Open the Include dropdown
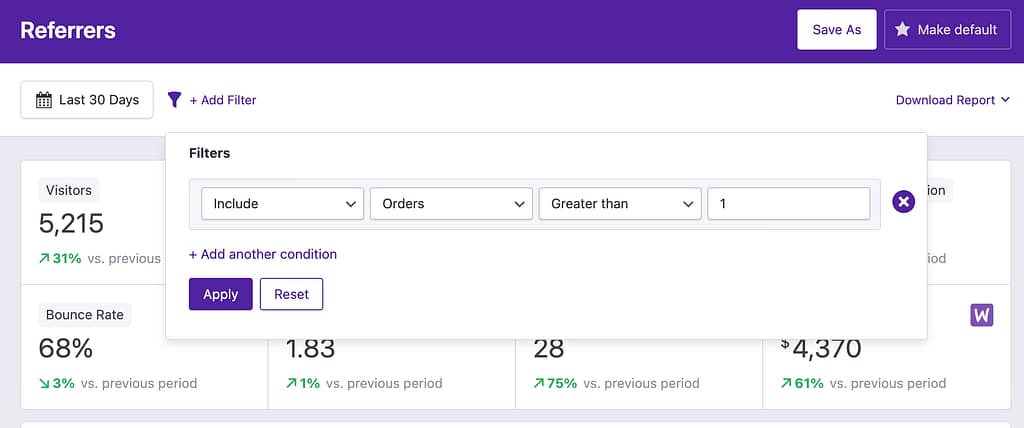The width and height of the screenshot is (1024, 428). pyautogui.click(x=282, y=204)
